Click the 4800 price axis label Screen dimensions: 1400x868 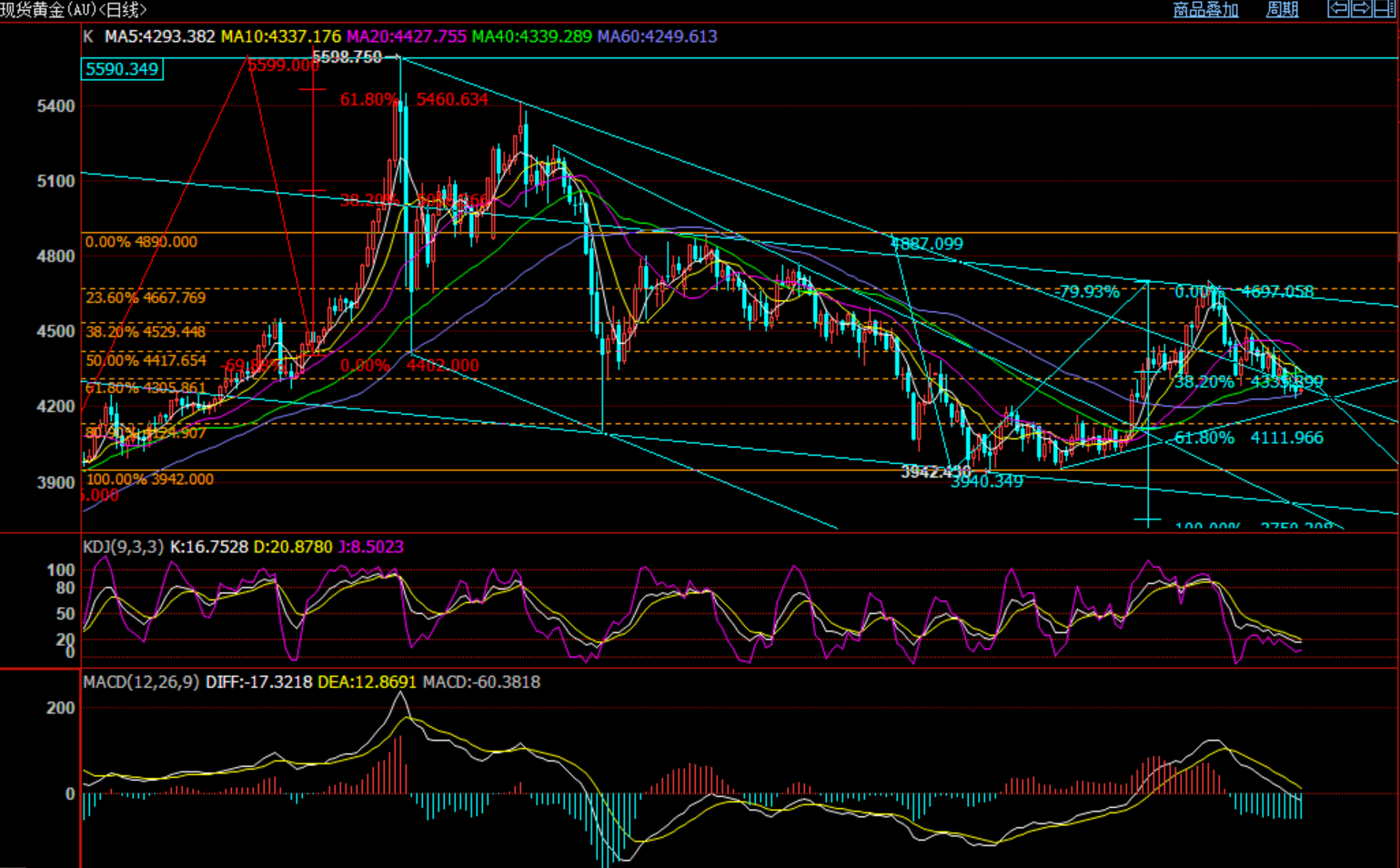(x=55, y=257)
